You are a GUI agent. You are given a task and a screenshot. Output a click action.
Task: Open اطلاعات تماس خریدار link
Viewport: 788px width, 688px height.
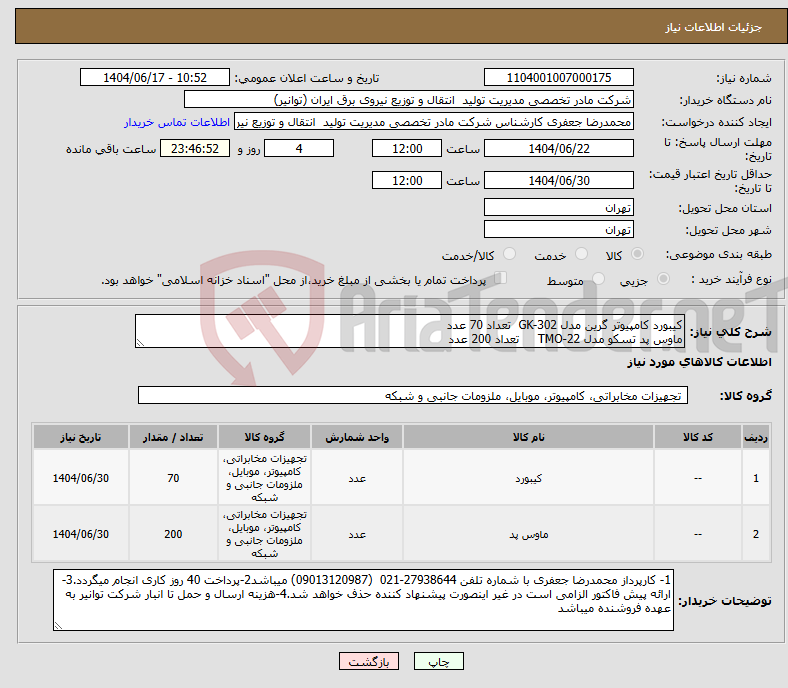(177, 122)
